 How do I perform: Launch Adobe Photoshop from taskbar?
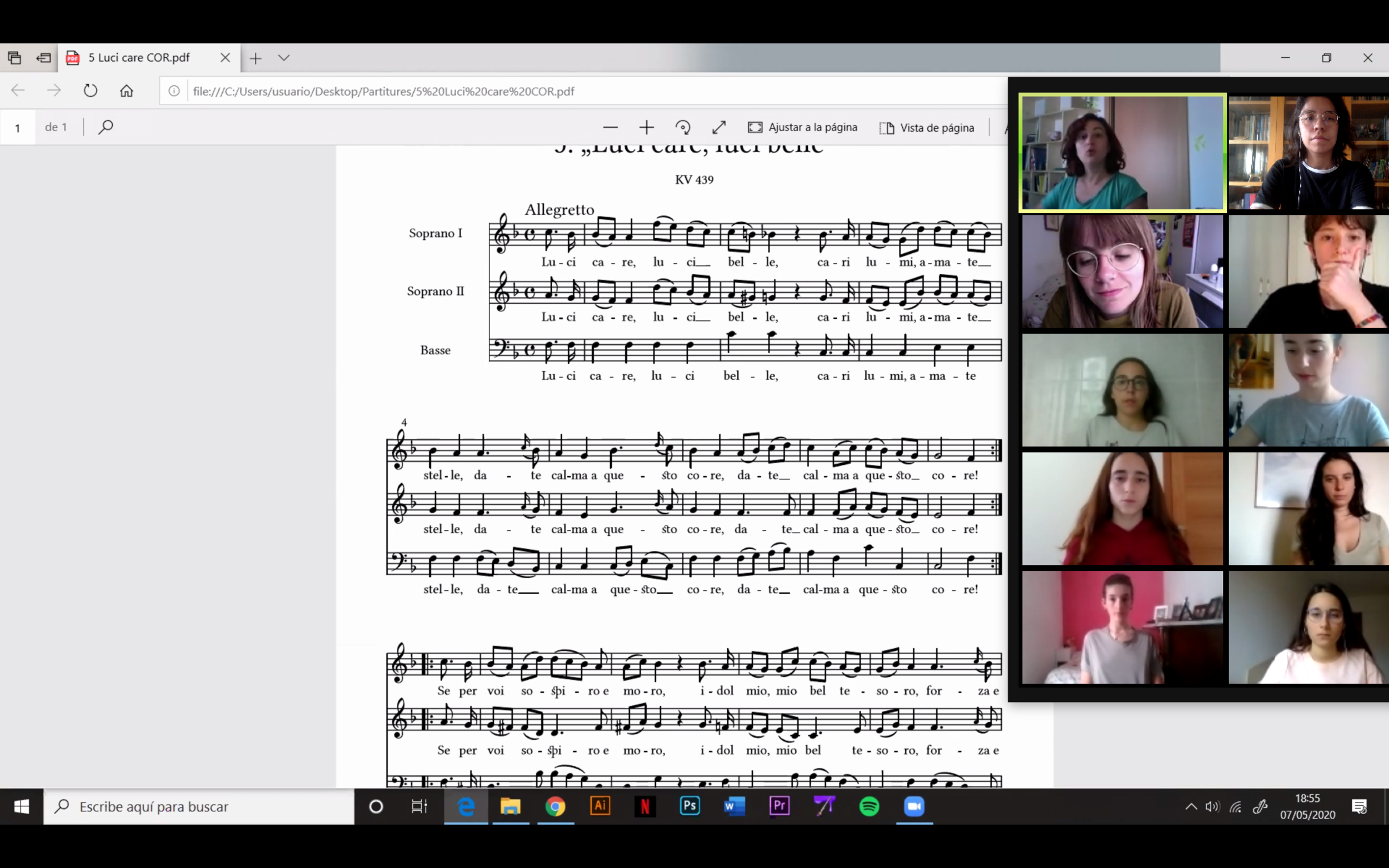689,806
